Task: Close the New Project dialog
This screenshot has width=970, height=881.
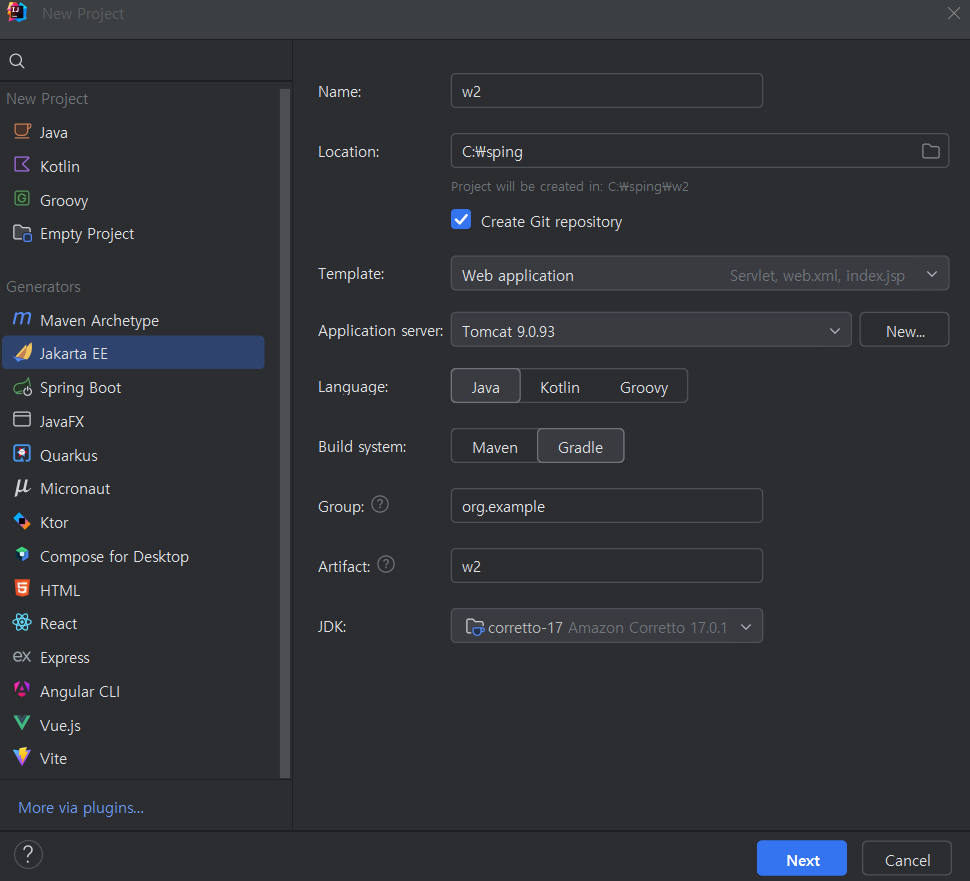Action: tap(953, 13)
